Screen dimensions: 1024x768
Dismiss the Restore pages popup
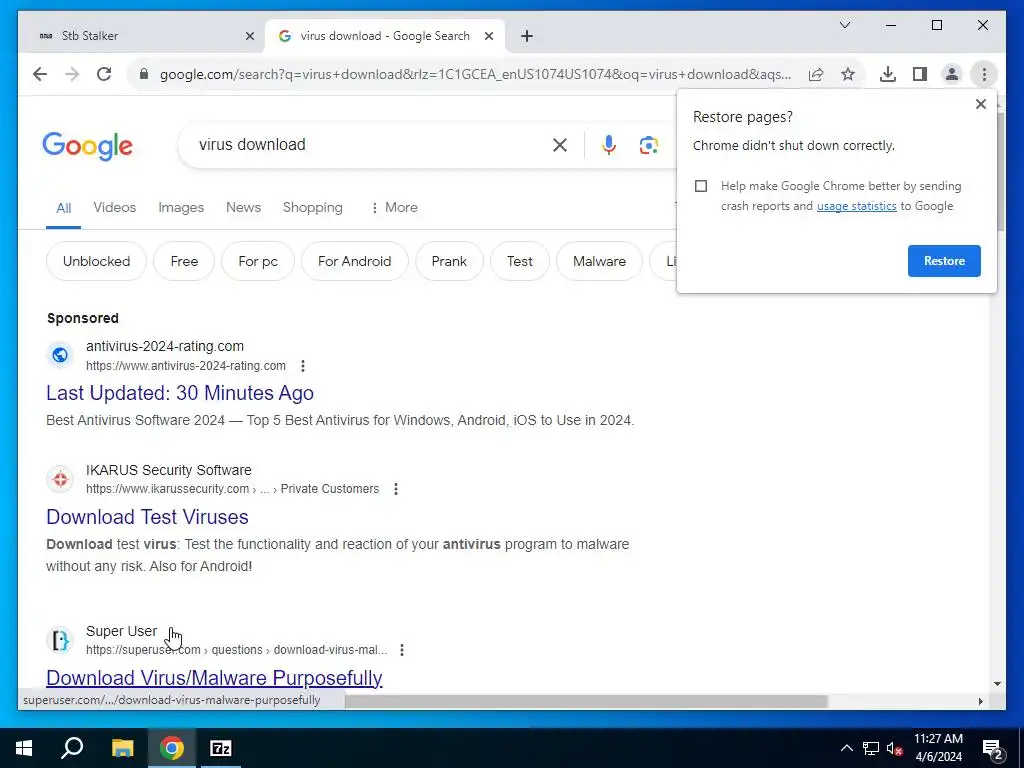tap(980, 104)
